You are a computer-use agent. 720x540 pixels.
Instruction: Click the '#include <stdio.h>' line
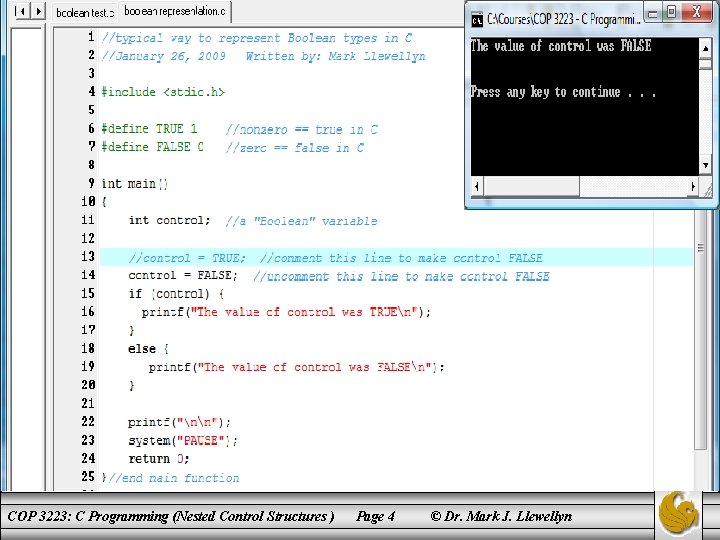[x=163, y=92]
